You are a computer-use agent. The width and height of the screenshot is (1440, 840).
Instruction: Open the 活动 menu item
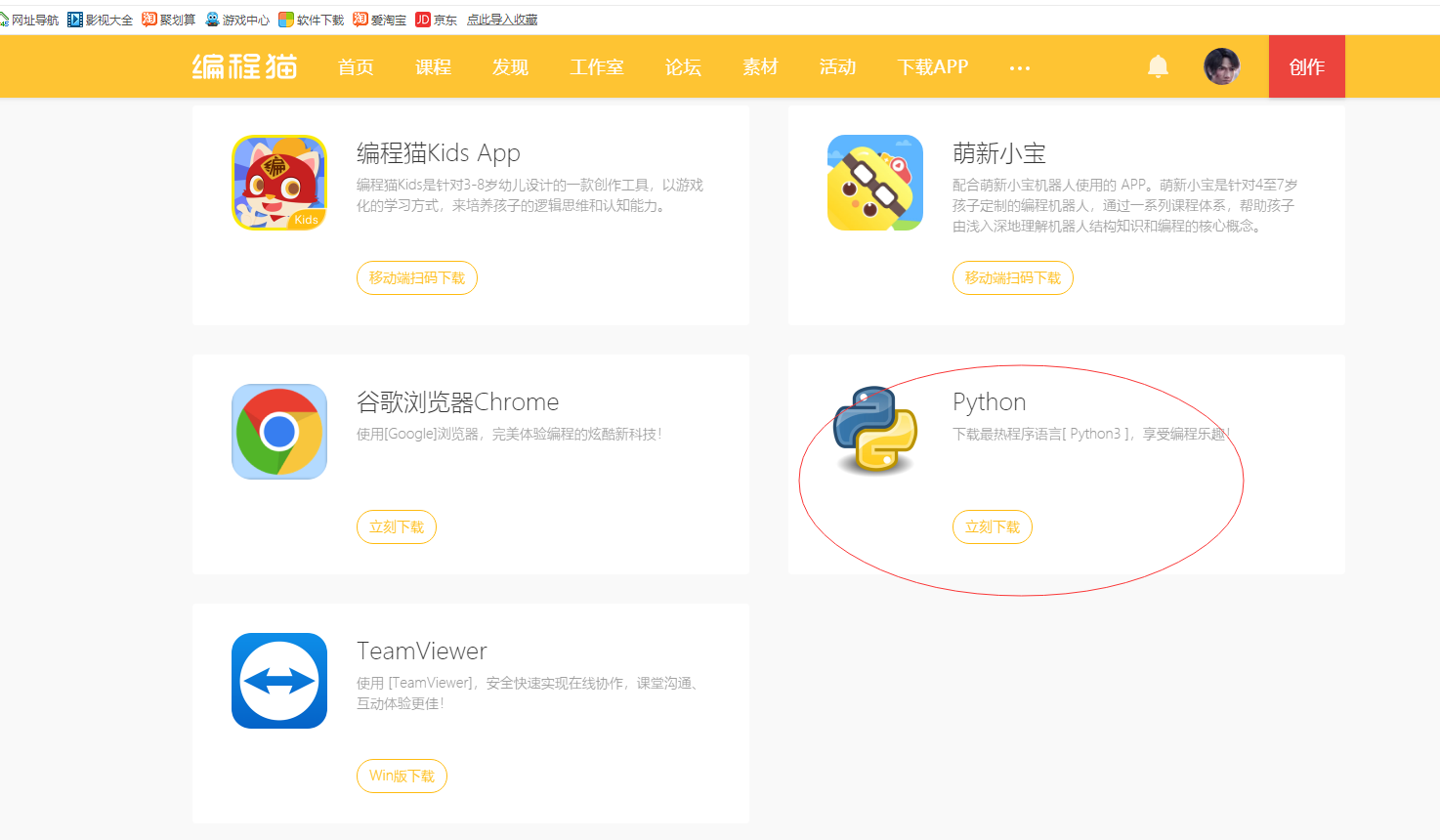point(837,67)
